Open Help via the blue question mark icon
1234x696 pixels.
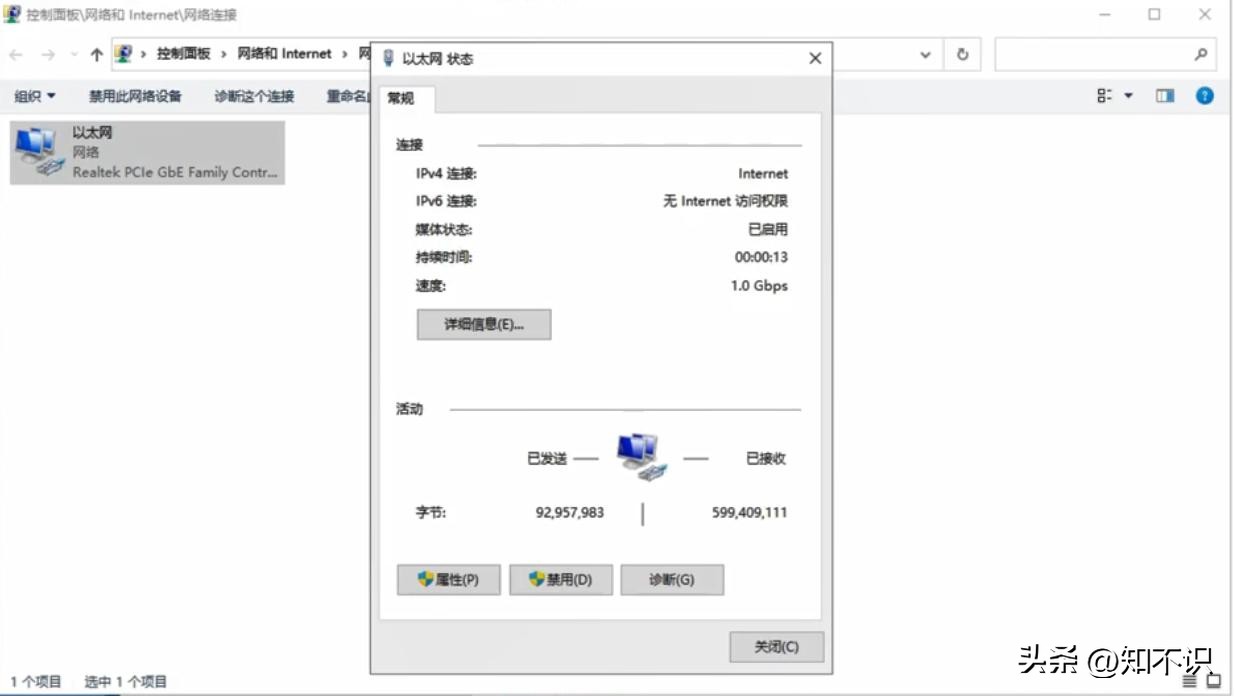pyautogui.click(x=1204, y=96)
